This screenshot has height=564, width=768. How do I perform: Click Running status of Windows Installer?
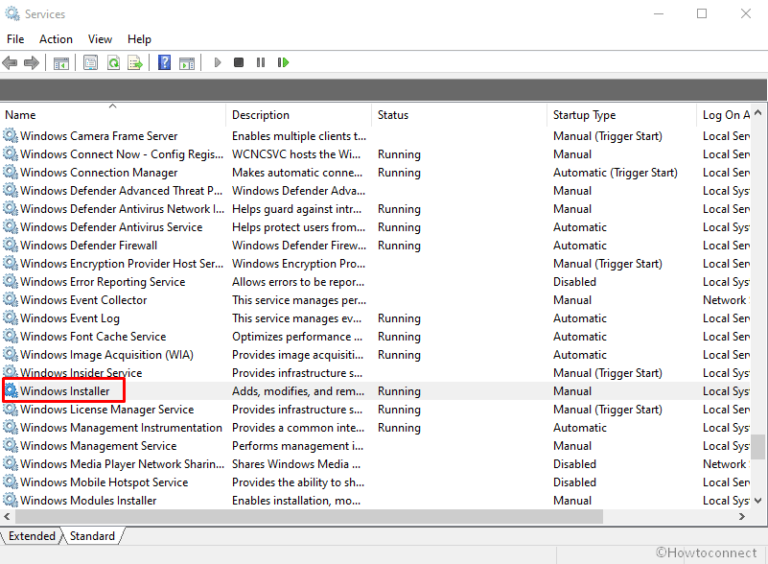click(399, 391)
